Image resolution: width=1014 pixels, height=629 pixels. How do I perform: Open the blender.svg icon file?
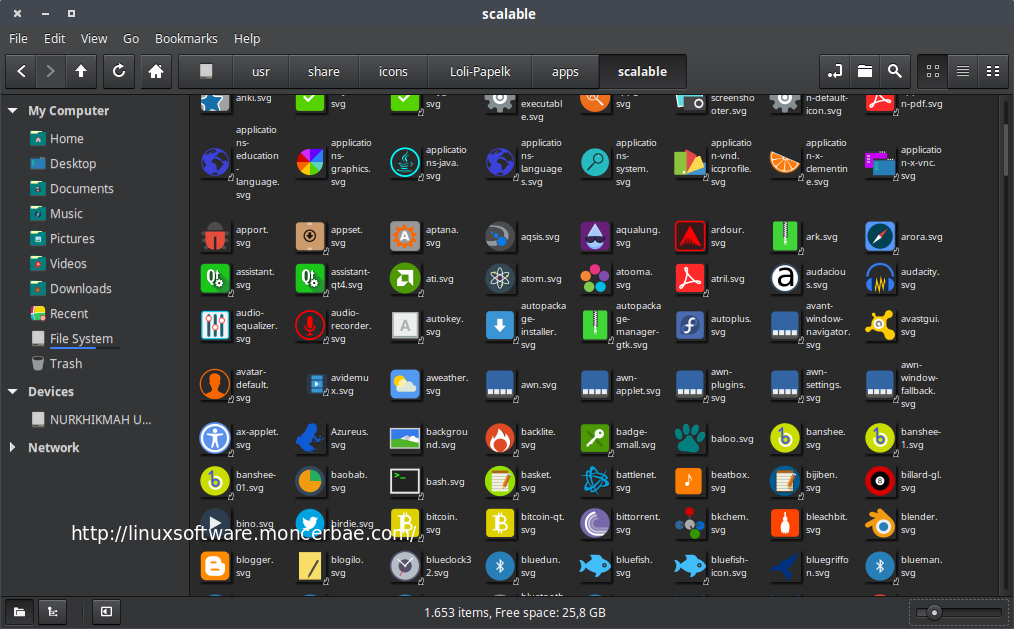[x=880, y=523]
